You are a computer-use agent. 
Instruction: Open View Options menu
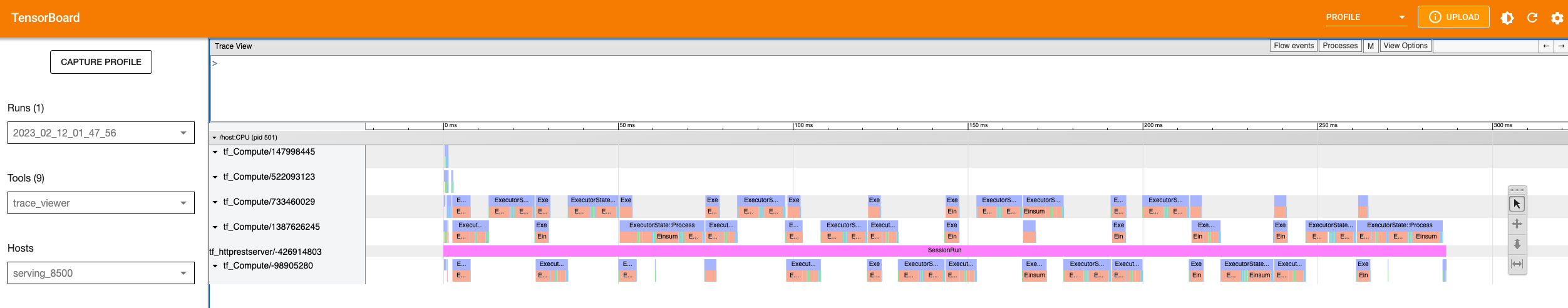1405,46
